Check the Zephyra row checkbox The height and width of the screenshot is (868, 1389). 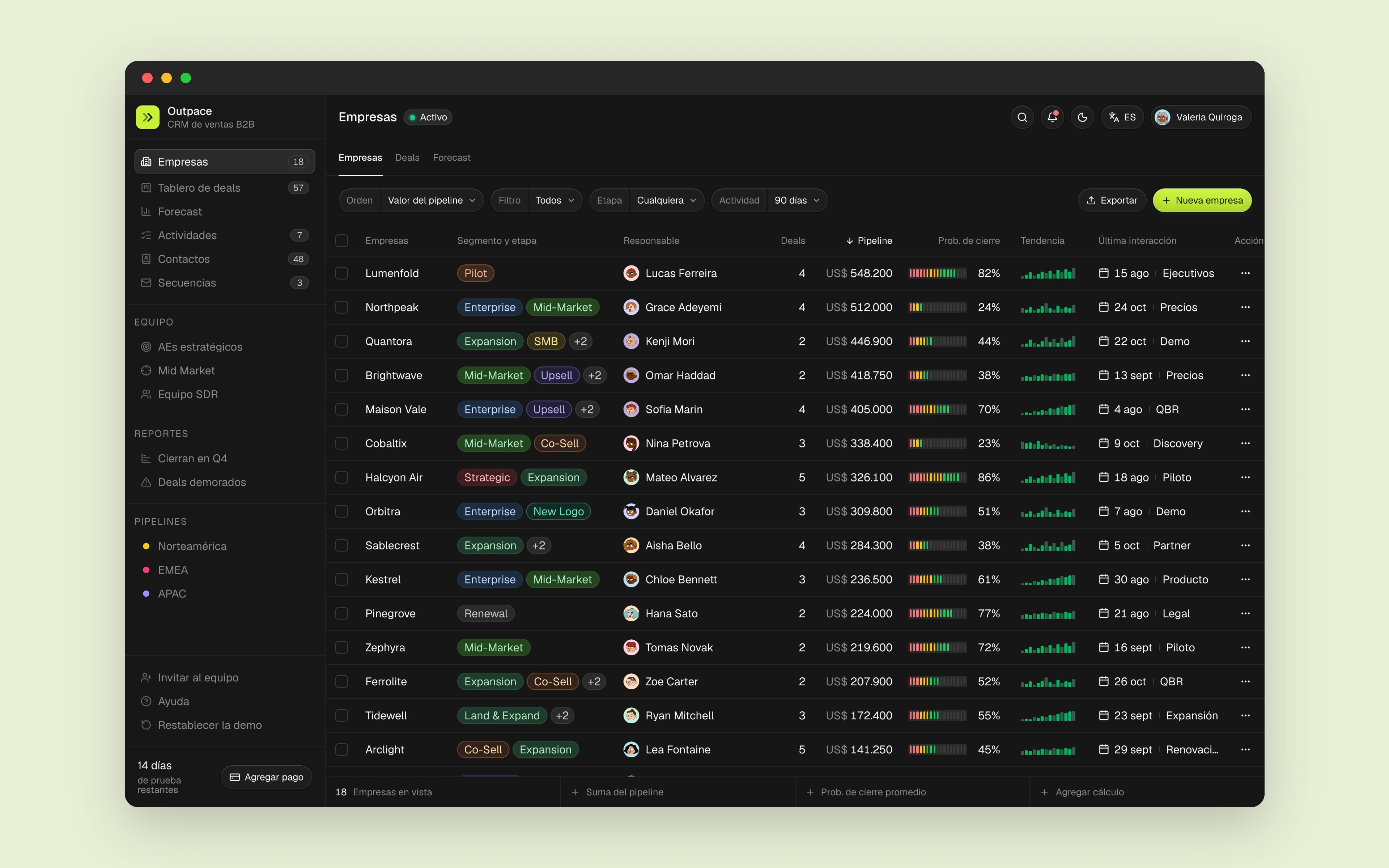pos(341,647)
